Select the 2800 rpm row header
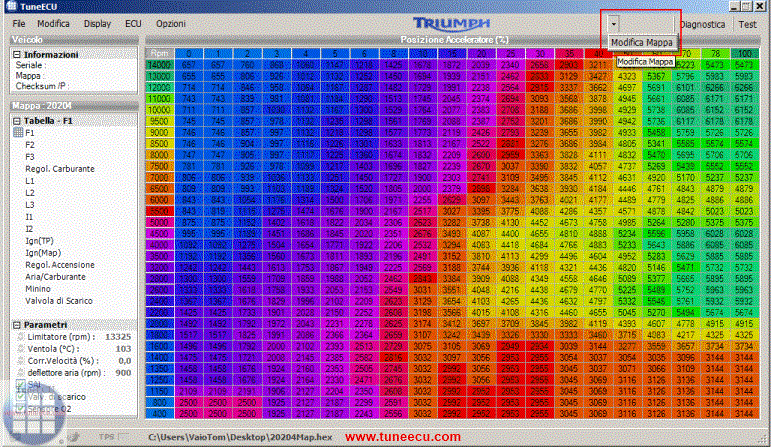 click(x=160, y=278)
